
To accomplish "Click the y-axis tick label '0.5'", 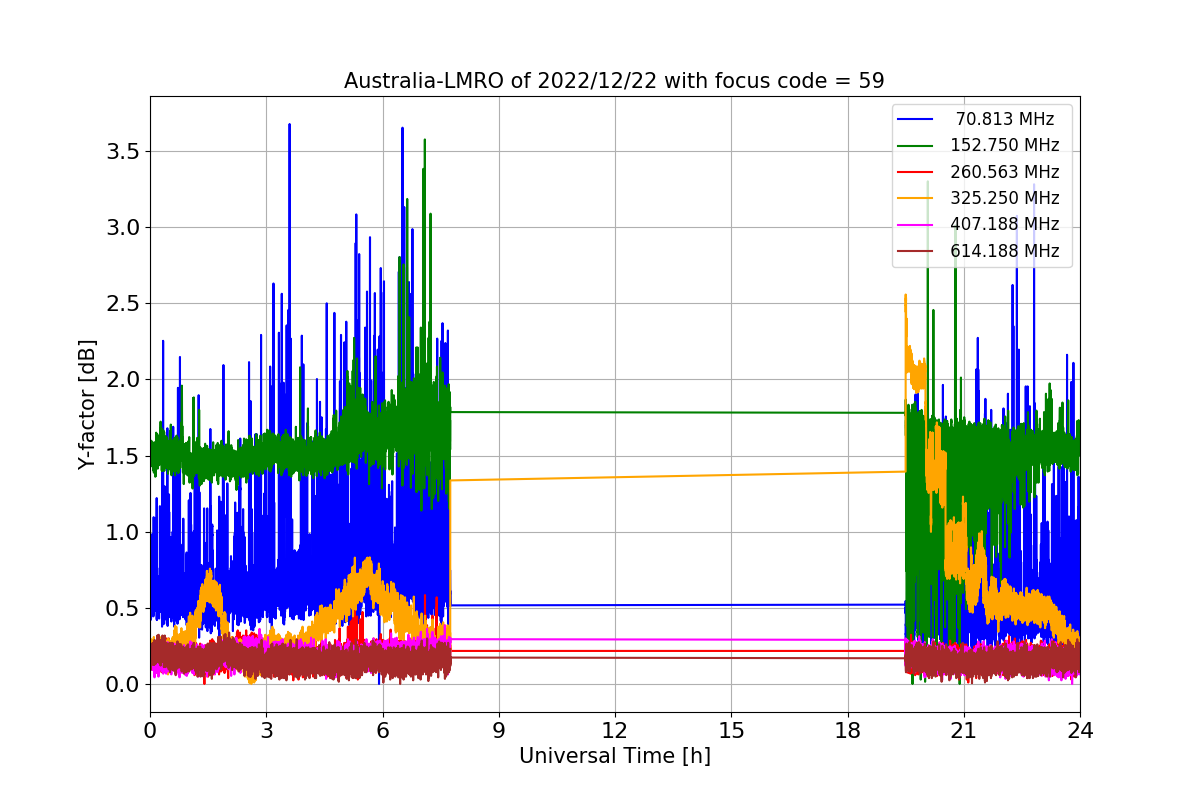I will (124, 609).
